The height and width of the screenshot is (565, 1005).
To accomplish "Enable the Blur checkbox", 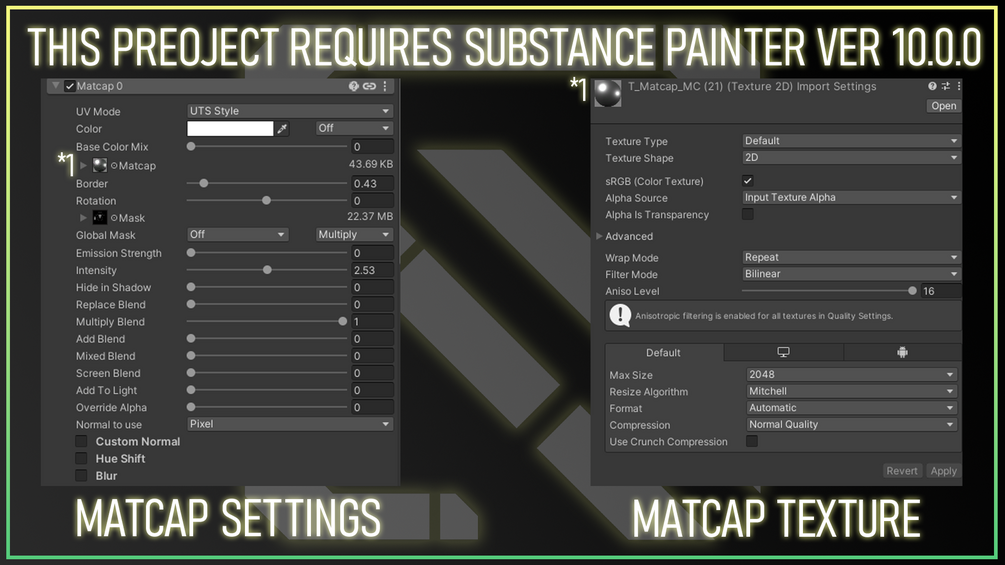I will 81,476.
